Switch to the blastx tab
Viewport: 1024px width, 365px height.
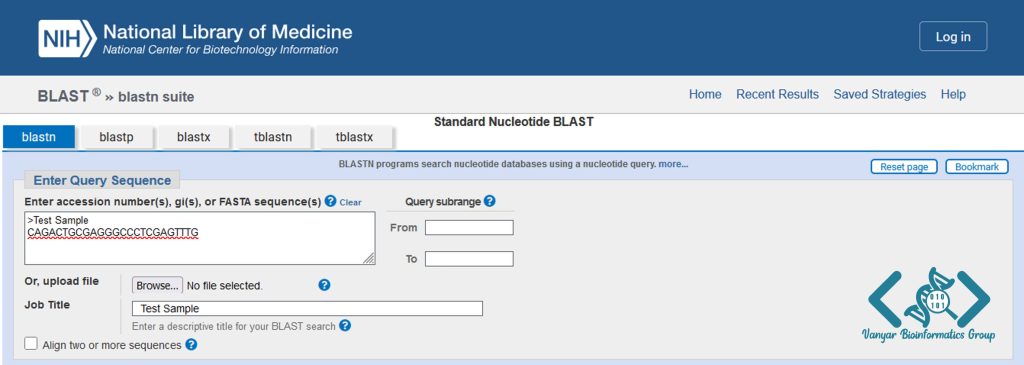[x=193, y=137]
